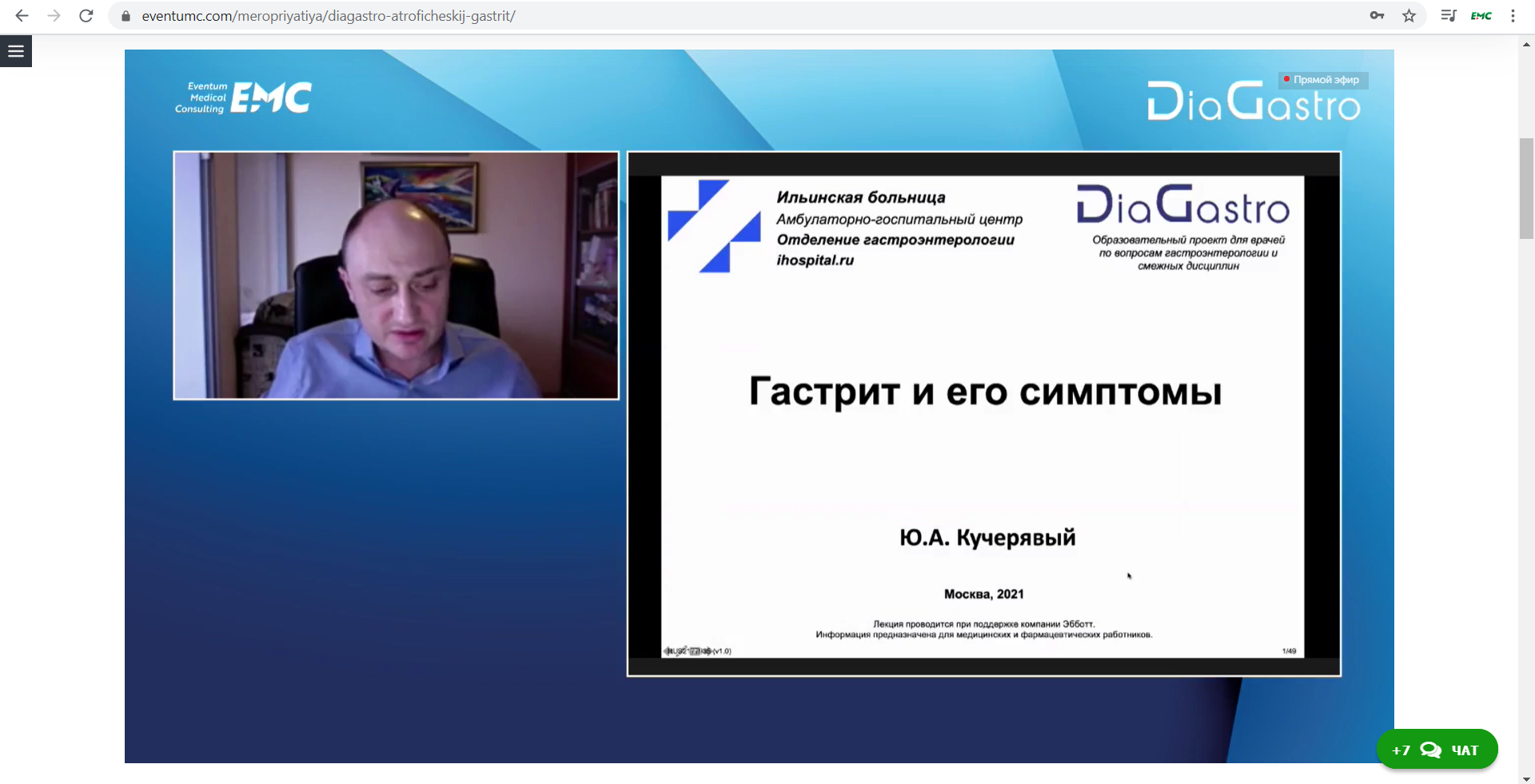The image size is (1535, 784).
Task: Open the green ЧАТ chat button
Action: coord(1437,750)
